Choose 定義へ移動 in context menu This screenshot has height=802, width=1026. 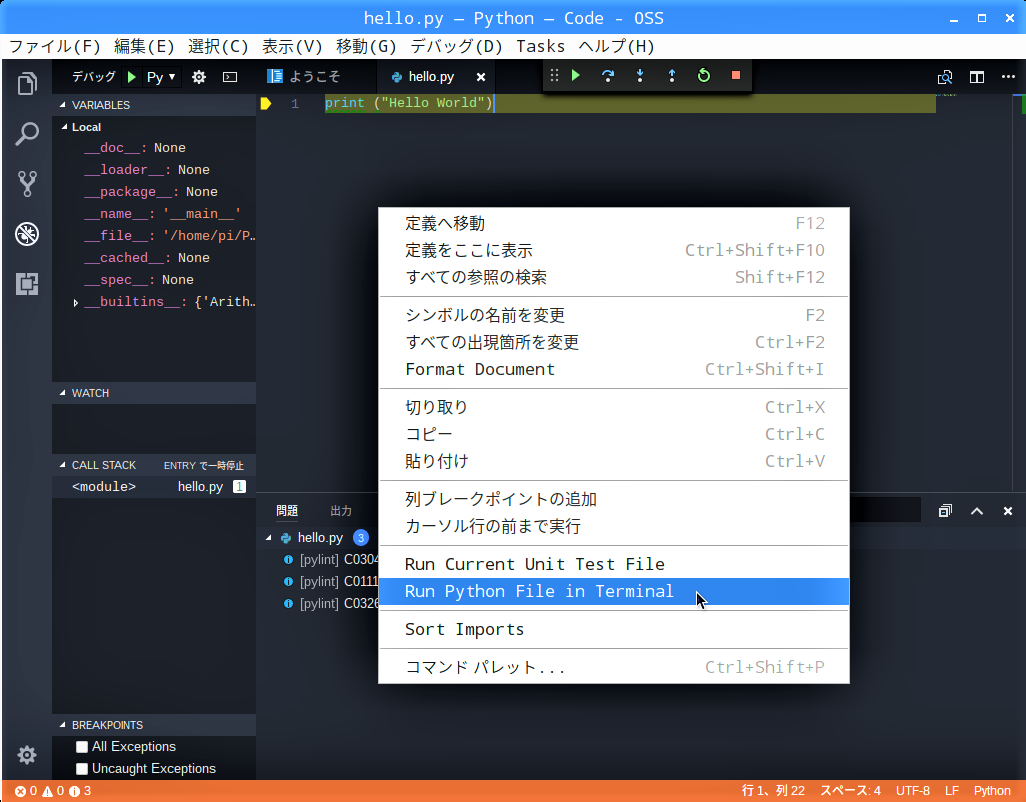pos(614,224)
